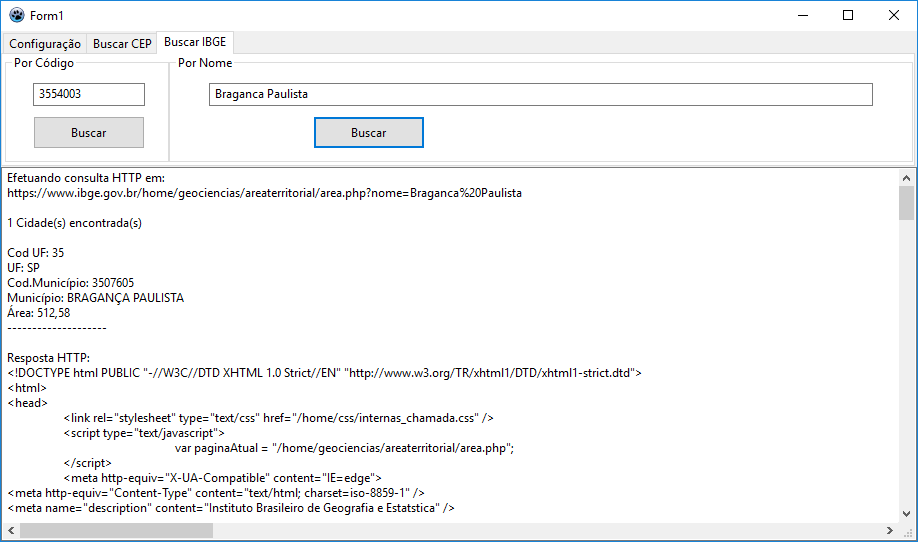Click the 'UF: SP' line
Image resolution: width=918 pixels, height=542 pixels.
[x=23, y=268]
